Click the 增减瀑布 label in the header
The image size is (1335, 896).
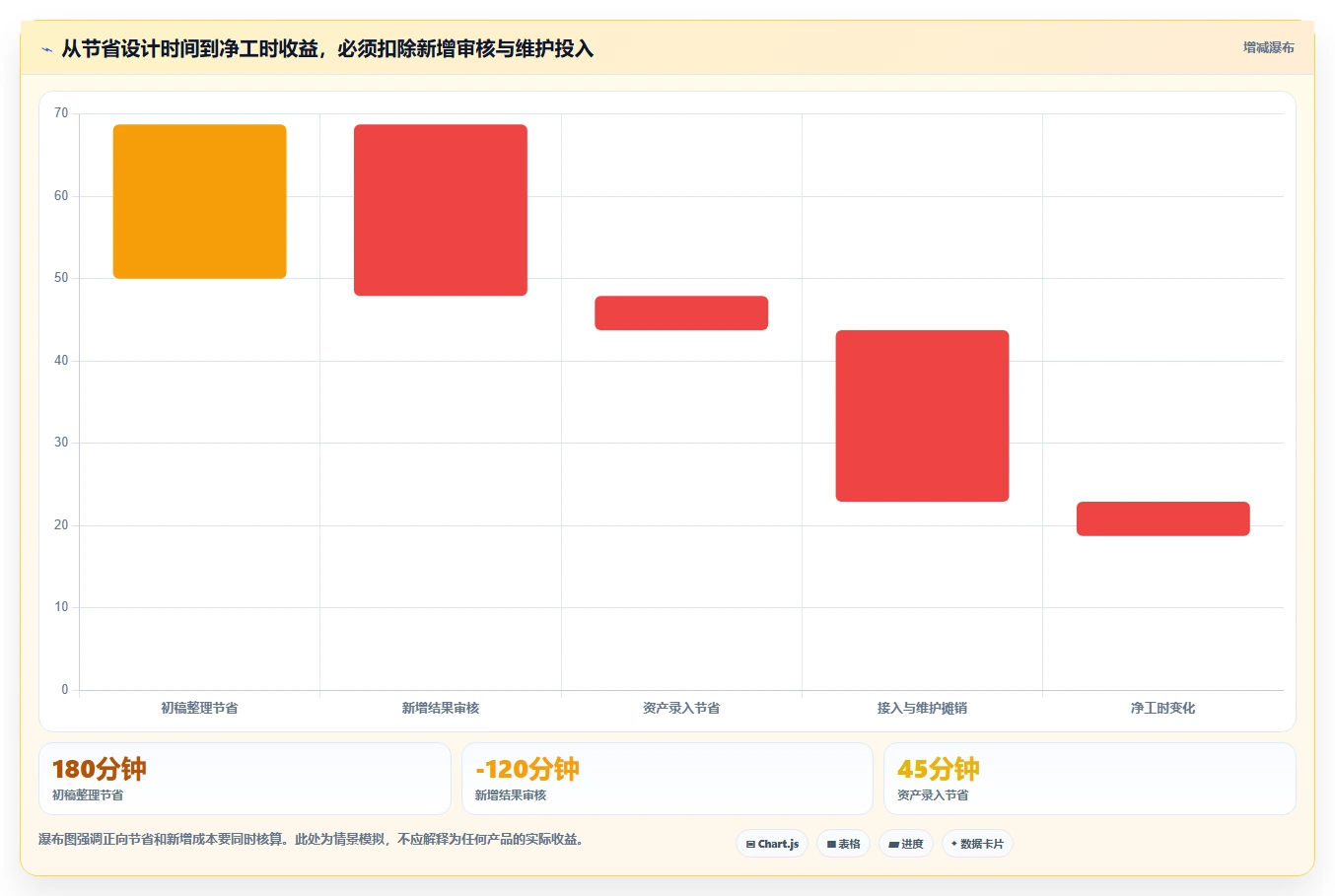pyautogui.click(x=1268, y=47)
